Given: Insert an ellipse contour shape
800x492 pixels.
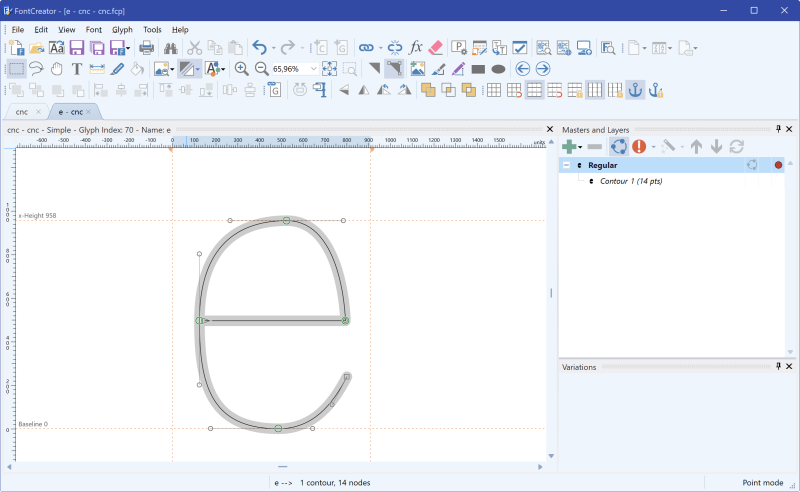Looking at the screenshot, I should 498,69.
